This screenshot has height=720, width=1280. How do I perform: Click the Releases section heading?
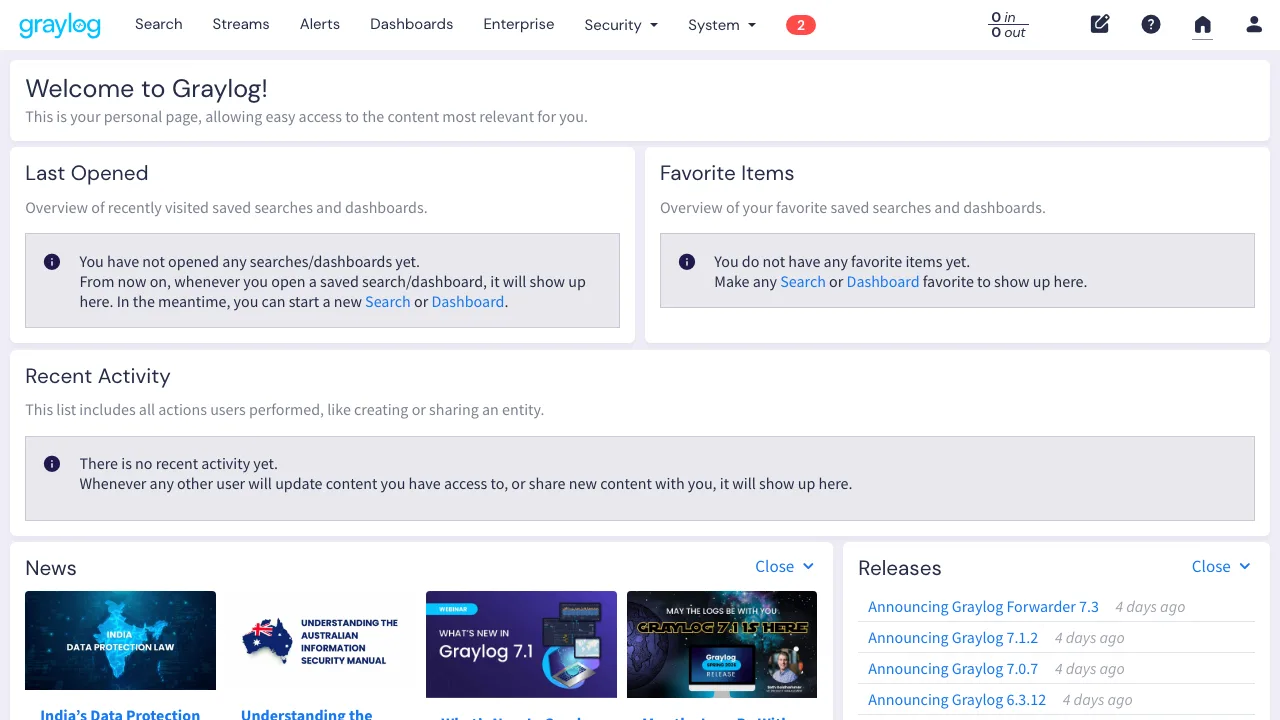(900, 568)
